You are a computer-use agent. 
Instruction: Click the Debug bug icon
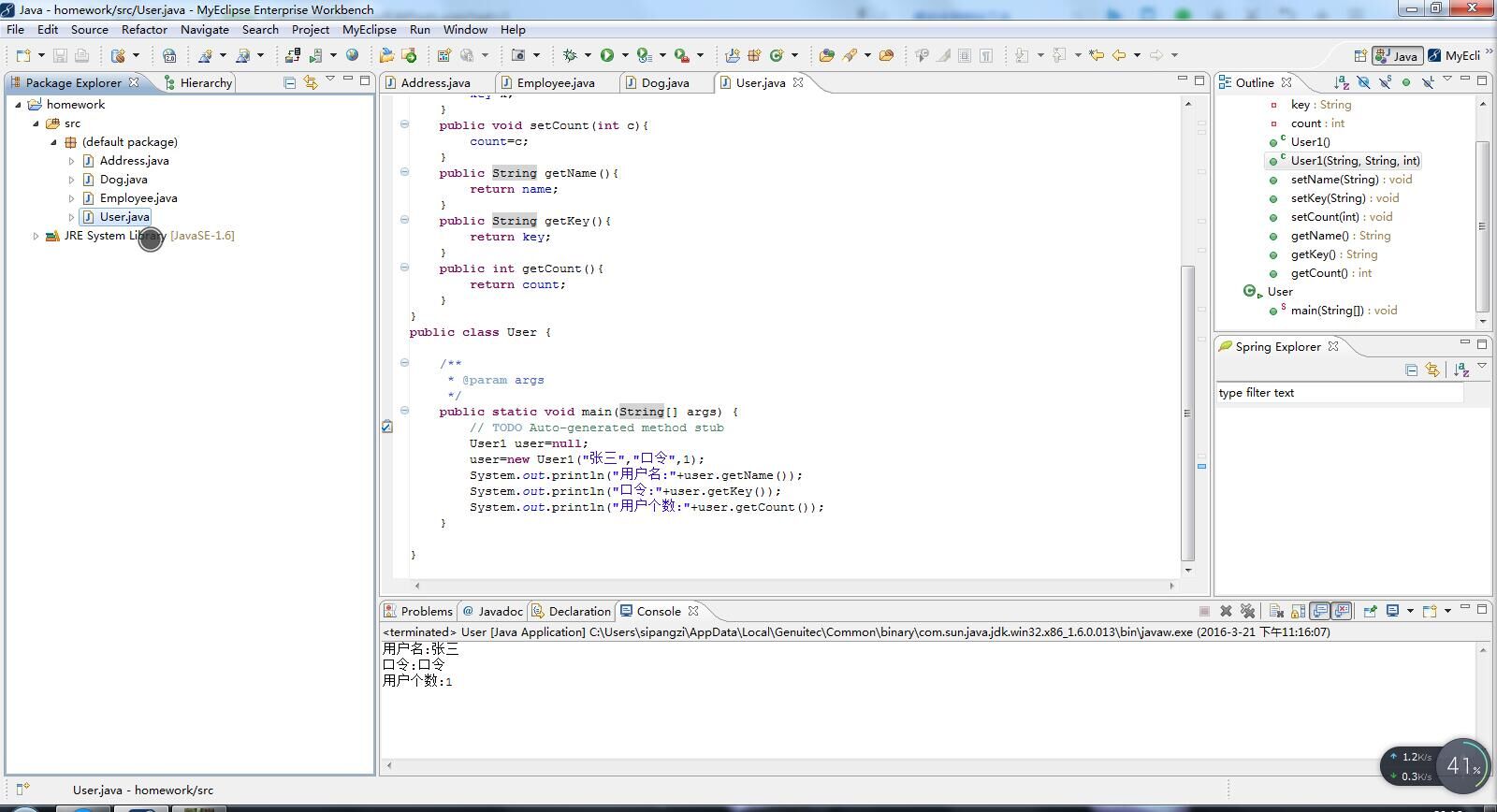tap(569, 55)
